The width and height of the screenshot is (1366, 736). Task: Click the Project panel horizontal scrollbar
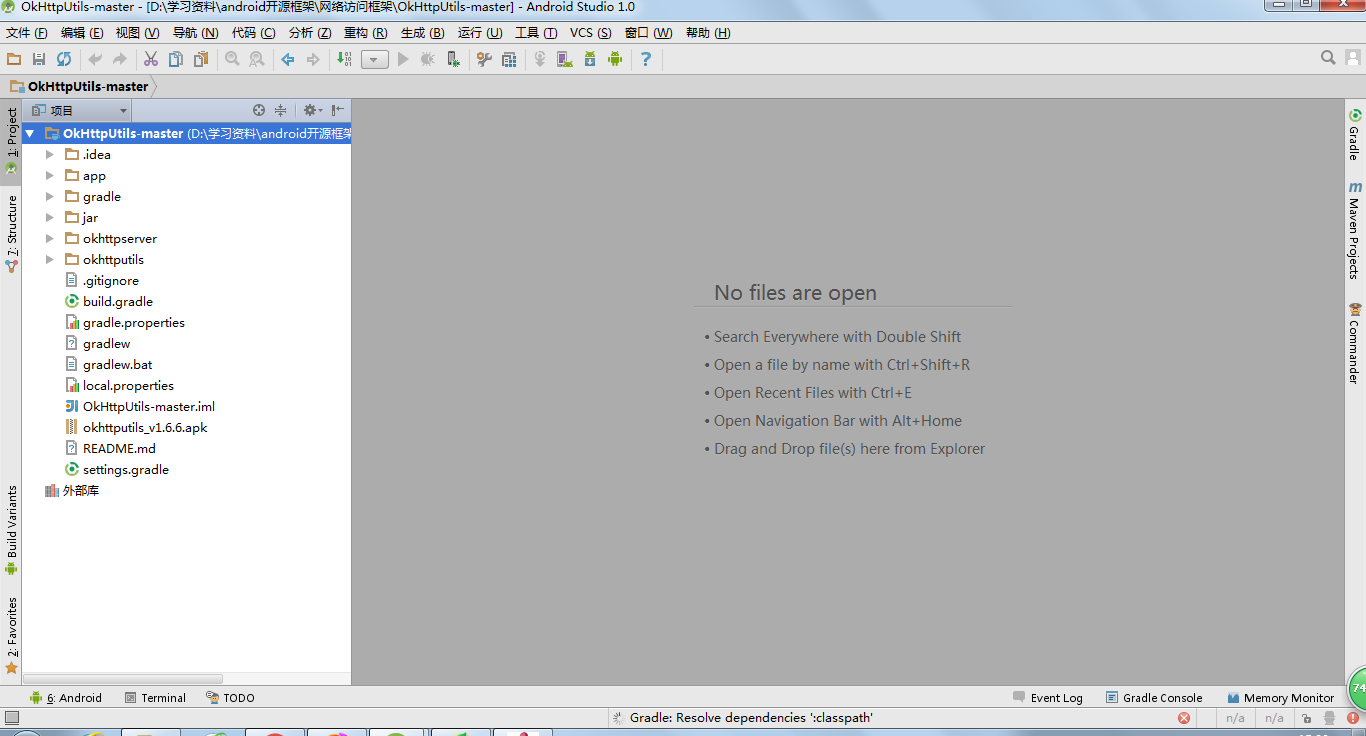point(124,678)
